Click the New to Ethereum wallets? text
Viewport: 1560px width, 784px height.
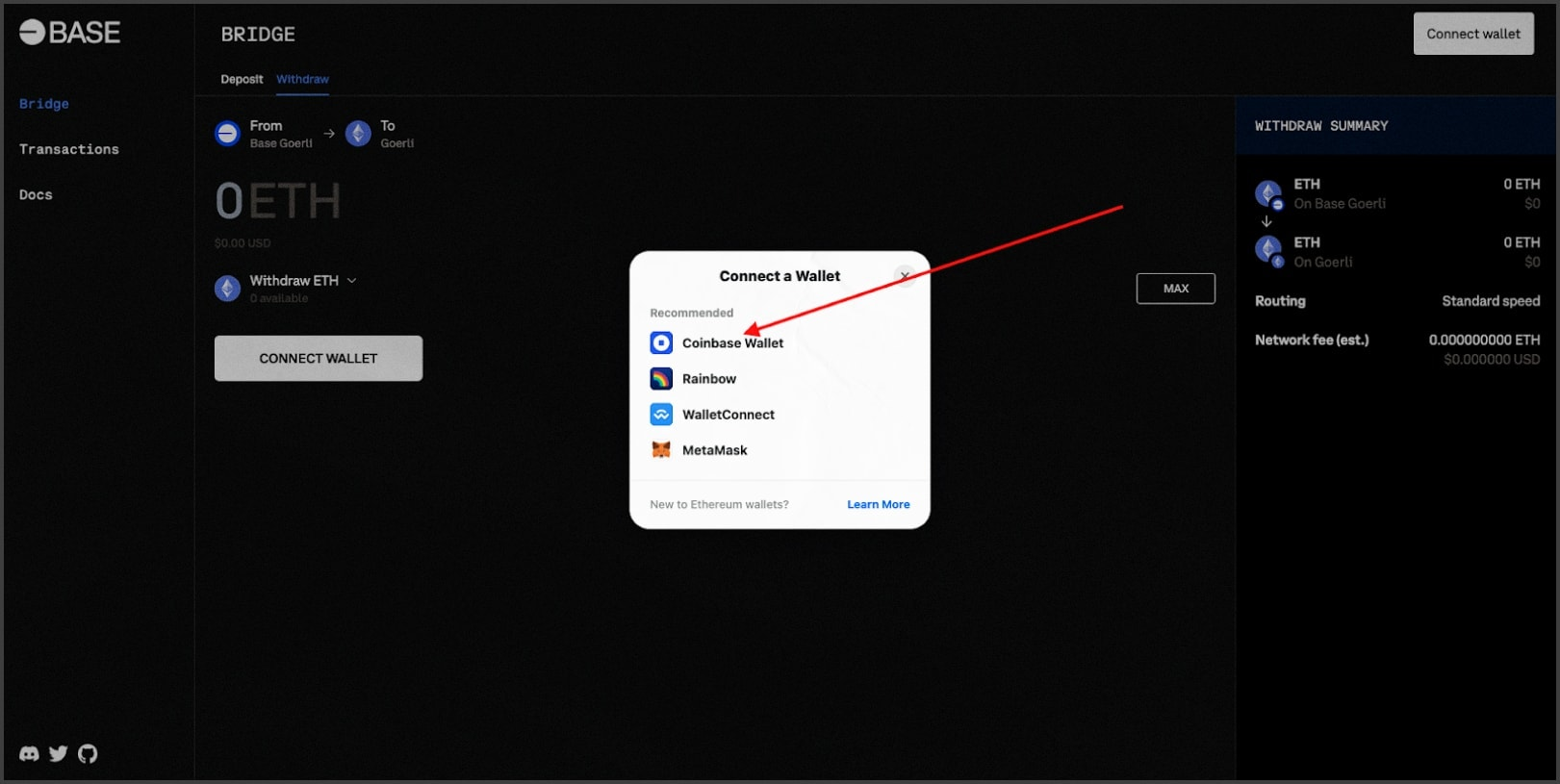tap(719, 504)
